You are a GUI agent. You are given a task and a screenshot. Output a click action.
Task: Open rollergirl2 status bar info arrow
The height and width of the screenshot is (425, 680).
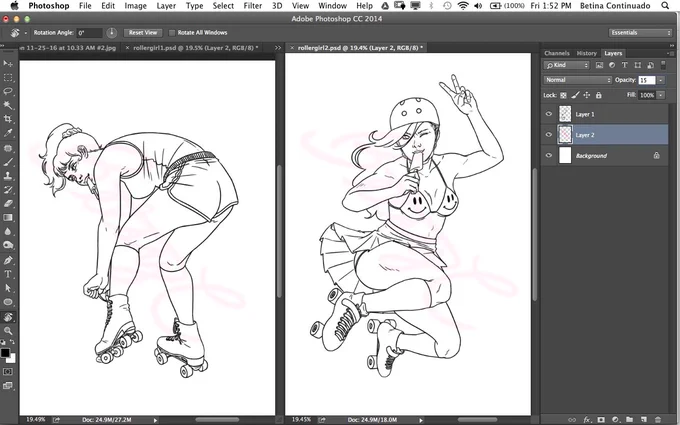tap(421, 420)
